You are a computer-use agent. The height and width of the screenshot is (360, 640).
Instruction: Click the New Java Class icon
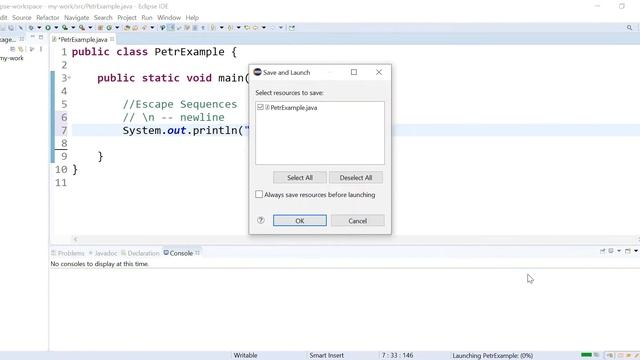[109, 28]
